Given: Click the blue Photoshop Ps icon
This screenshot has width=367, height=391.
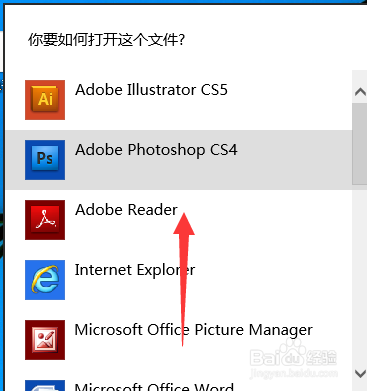Looking at the screenshot, I should click(x=45, y=160).
